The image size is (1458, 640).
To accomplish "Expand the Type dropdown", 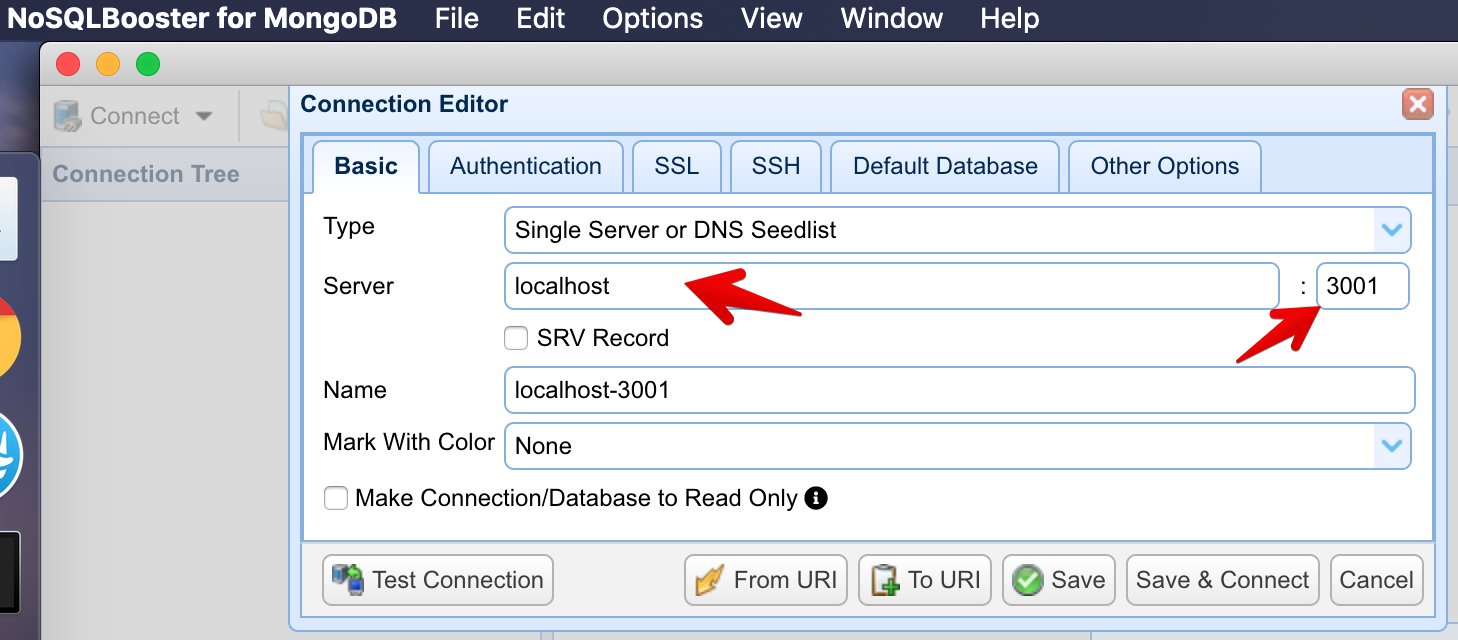I will (x=1391, y=230).
